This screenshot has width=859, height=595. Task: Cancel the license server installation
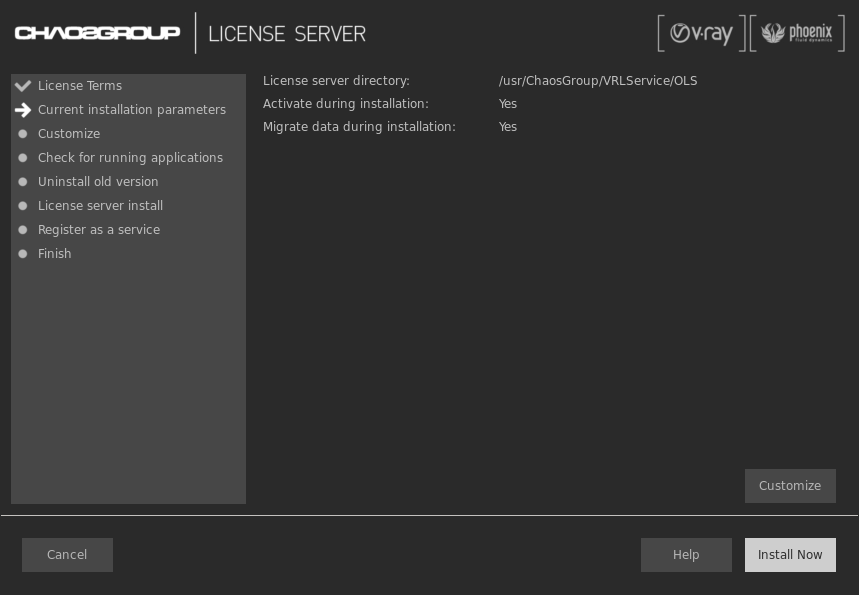[67, 555]
